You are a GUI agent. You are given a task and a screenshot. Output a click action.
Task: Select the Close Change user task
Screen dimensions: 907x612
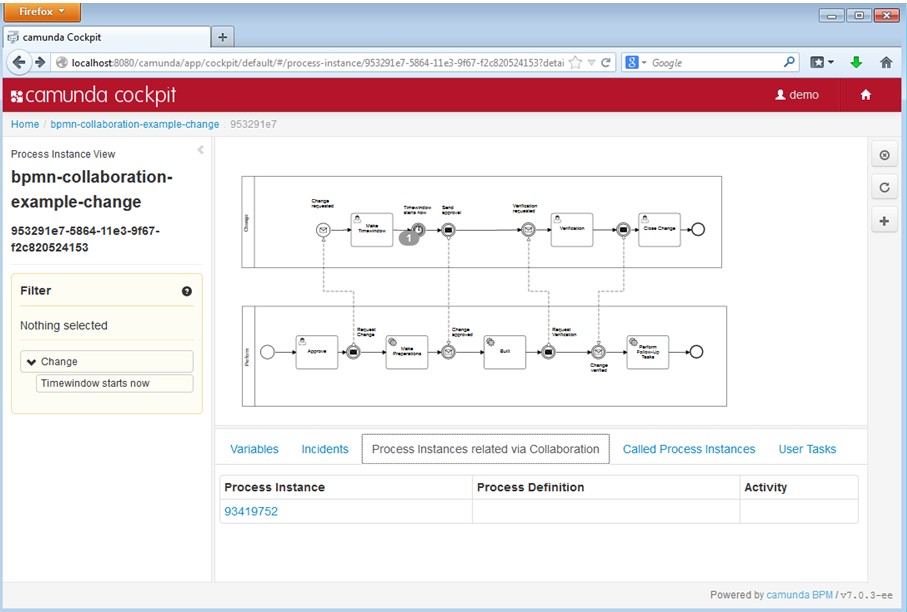(x=659, y=230)
